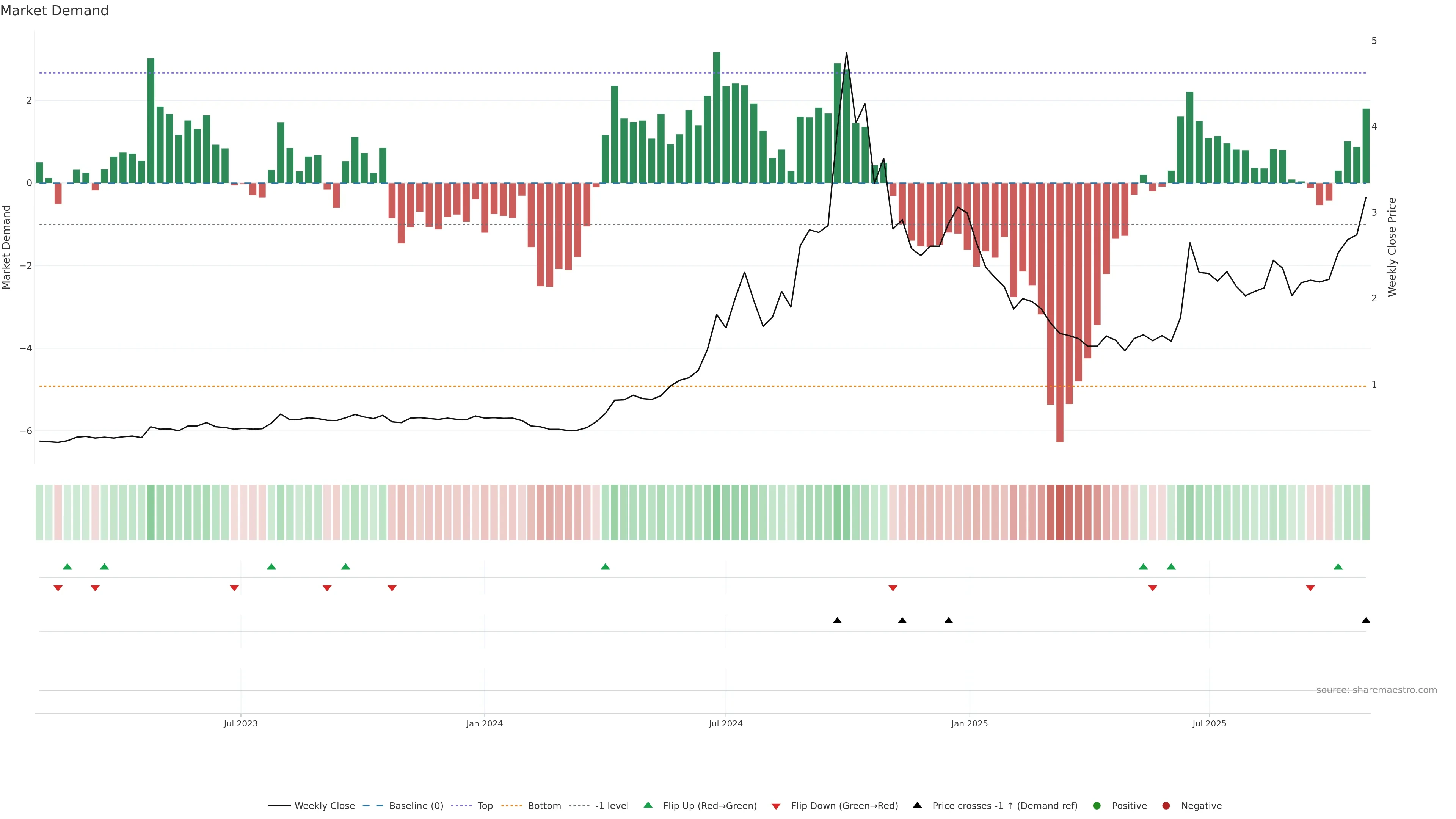Click the first green flip up marker on left
1456x819 pixels.
pos(67,566)
